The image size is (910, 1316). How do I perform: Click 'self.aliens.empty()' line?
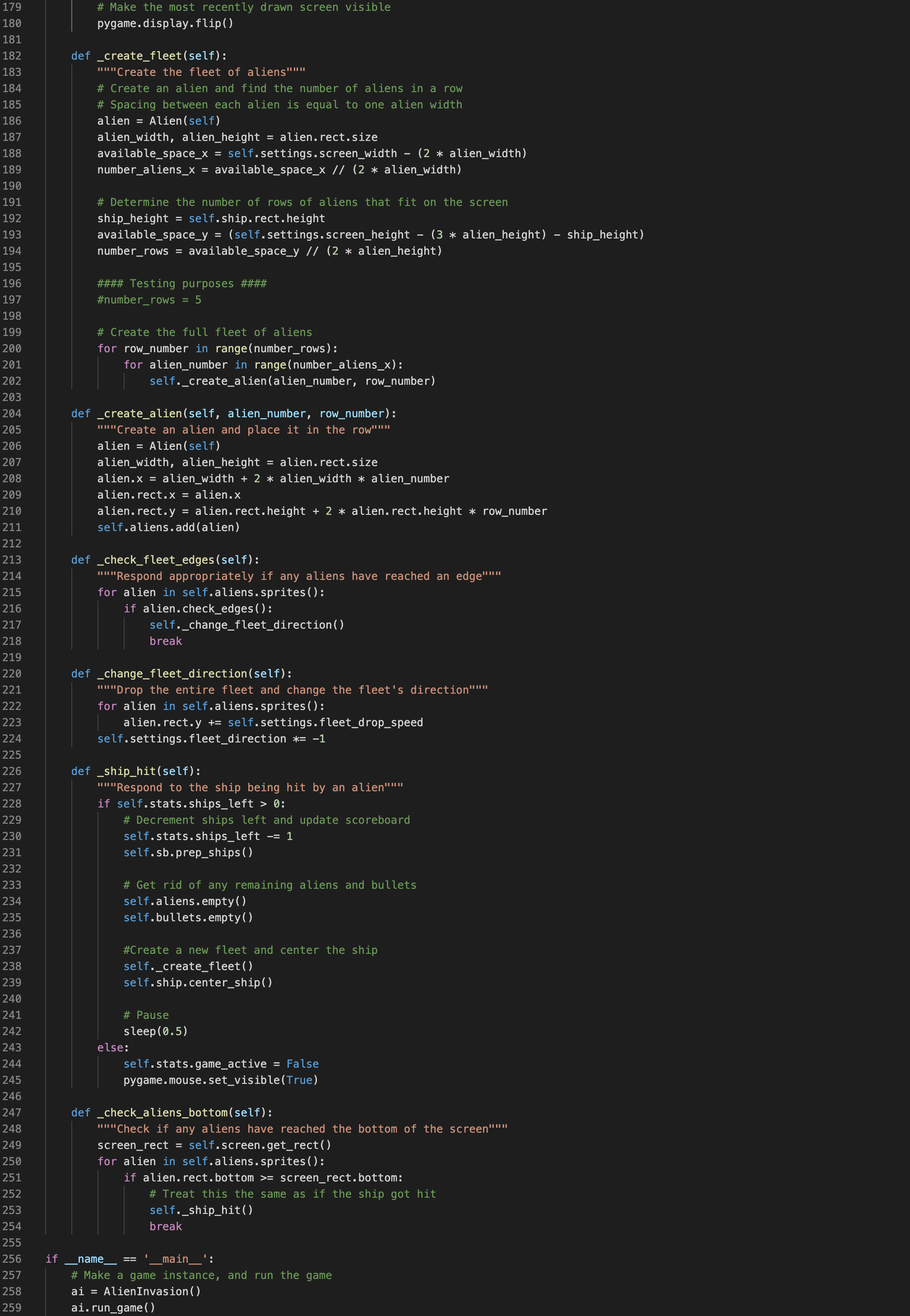pos(186,902)
